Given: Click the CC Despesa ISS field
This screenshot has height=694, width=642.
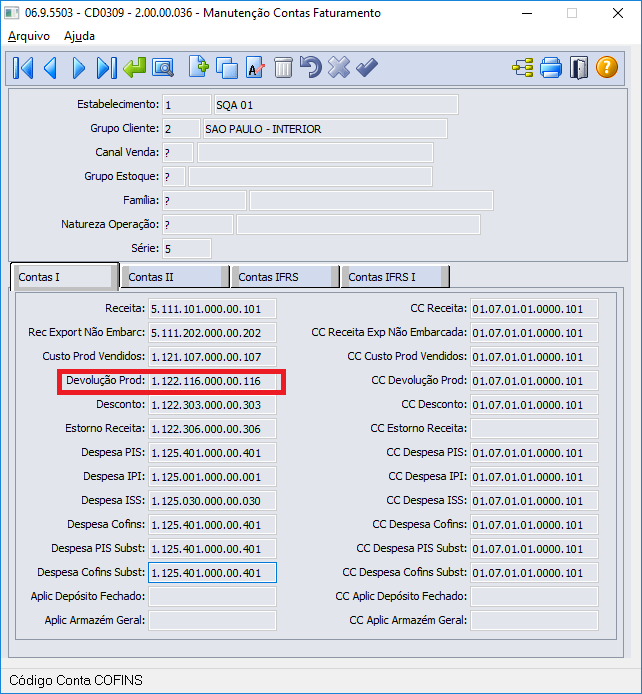Looking at the screenshot, I should pos(534,500).
